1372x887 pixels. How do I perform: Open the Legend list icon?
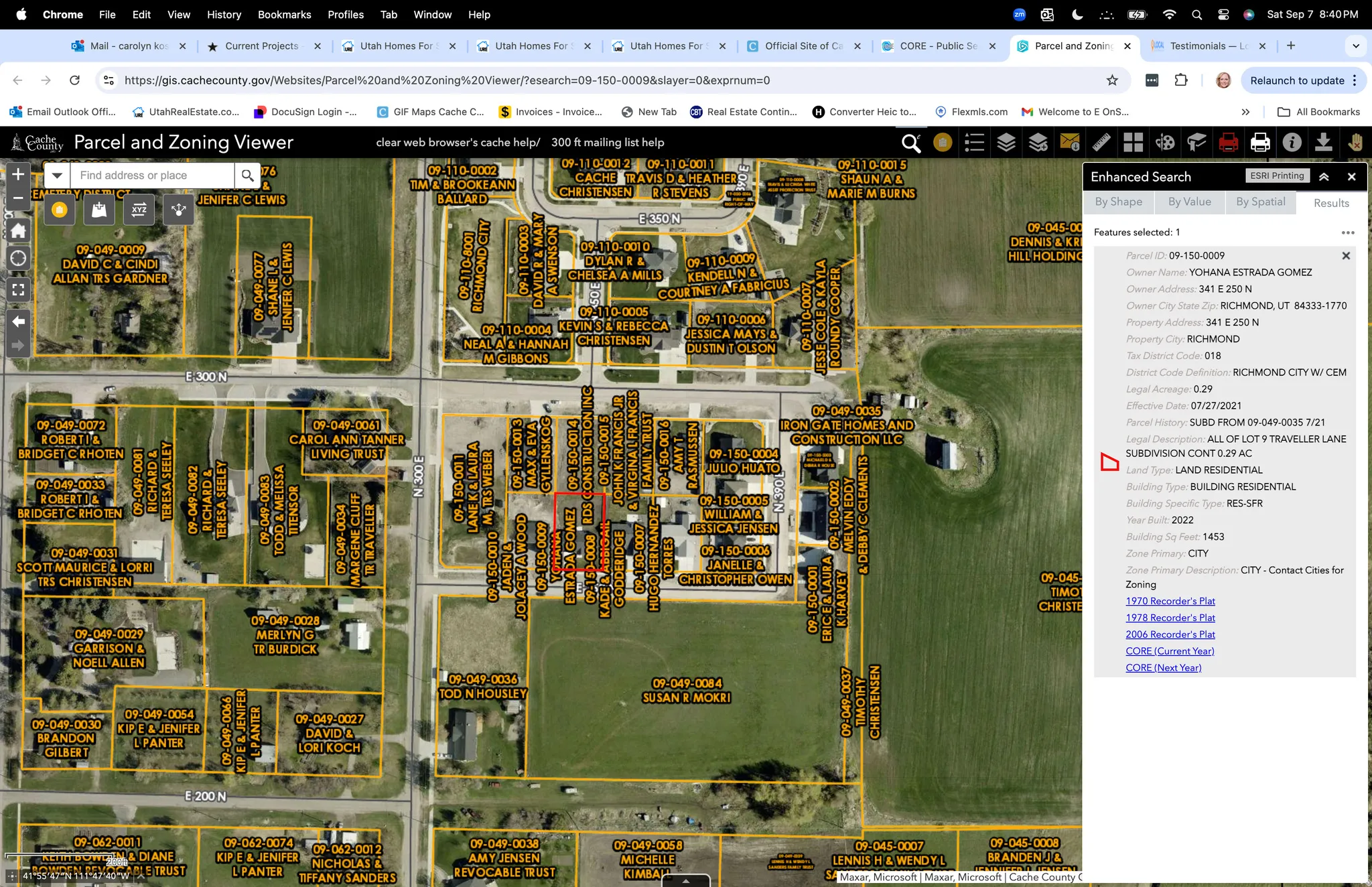[x=974, y=142]
